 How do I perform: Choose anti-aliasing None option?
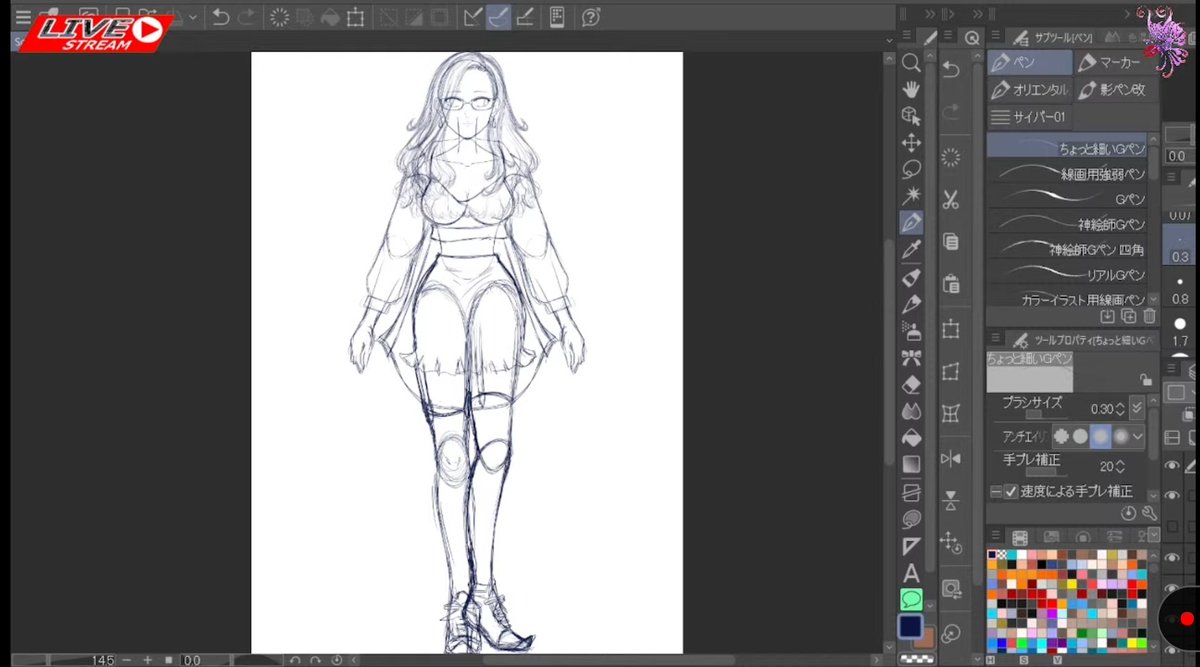1061,436
